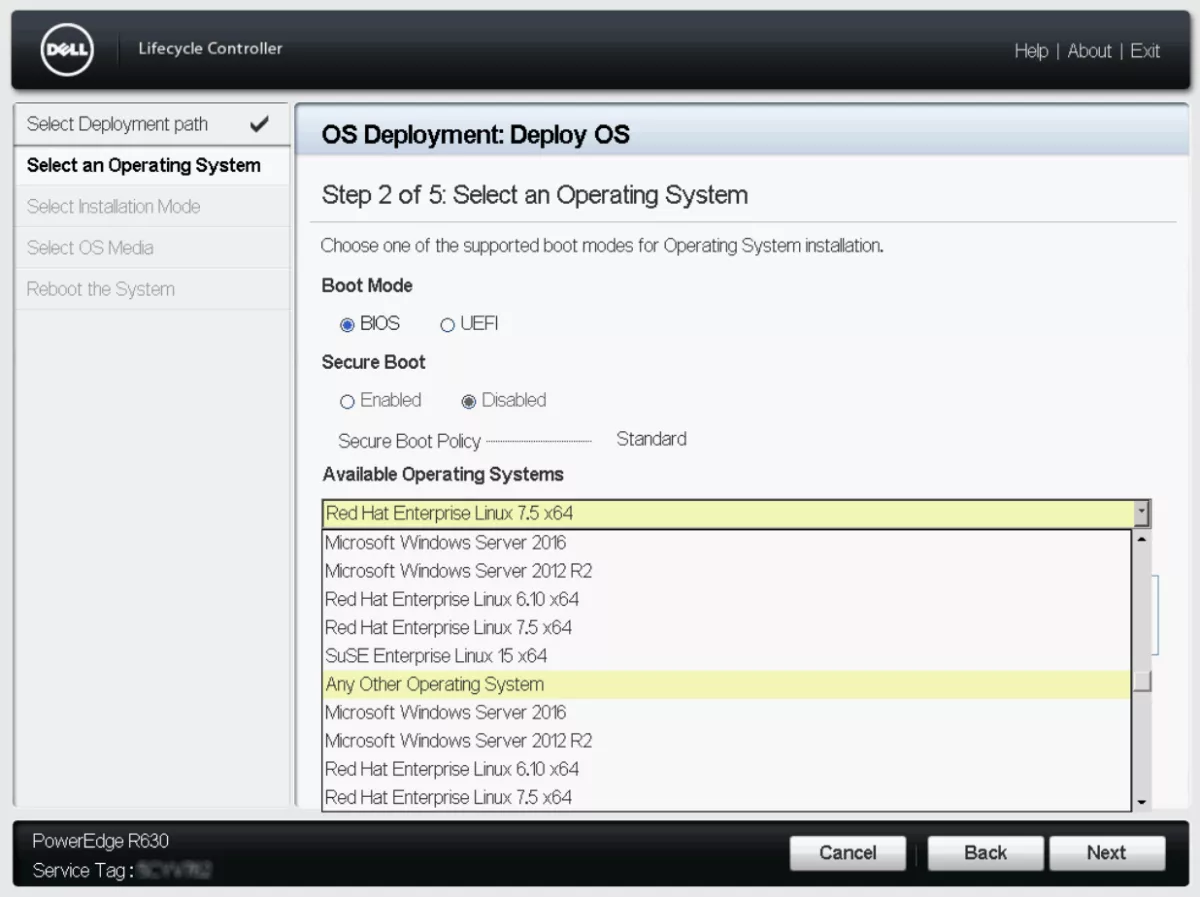Click the Service Tag label
Viewport: 1200px width, 897px height.
(x=83, y=871)
